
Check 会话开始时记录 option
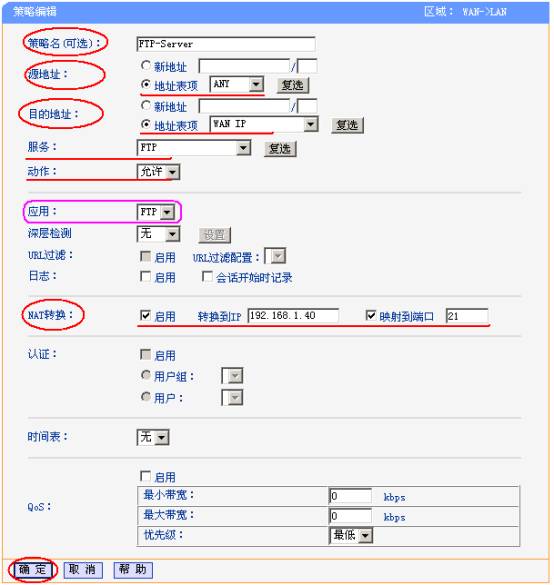(207, 276)
